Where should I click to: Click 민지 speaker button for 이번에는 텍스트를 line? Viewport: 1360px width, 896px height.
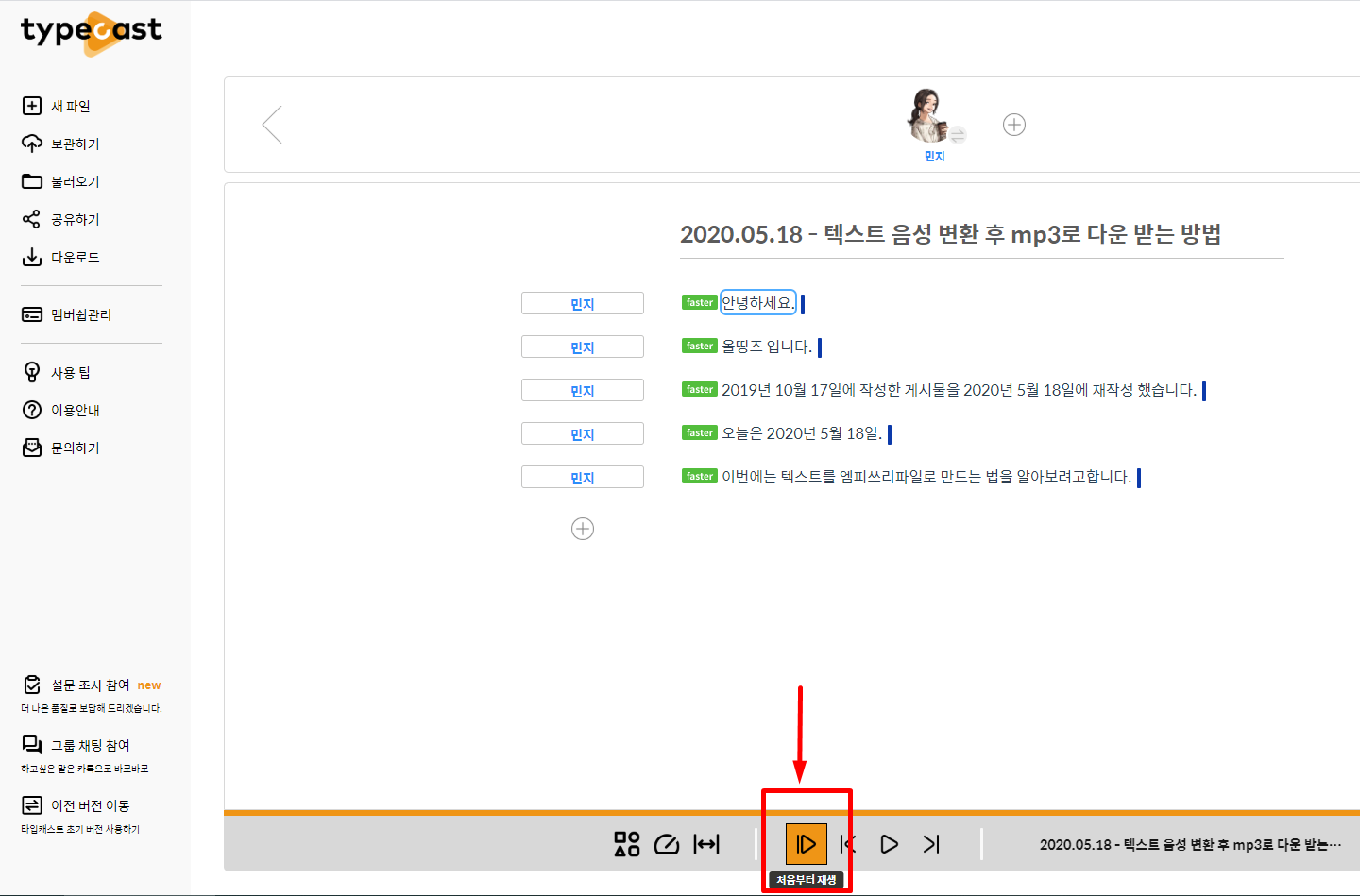583,477
